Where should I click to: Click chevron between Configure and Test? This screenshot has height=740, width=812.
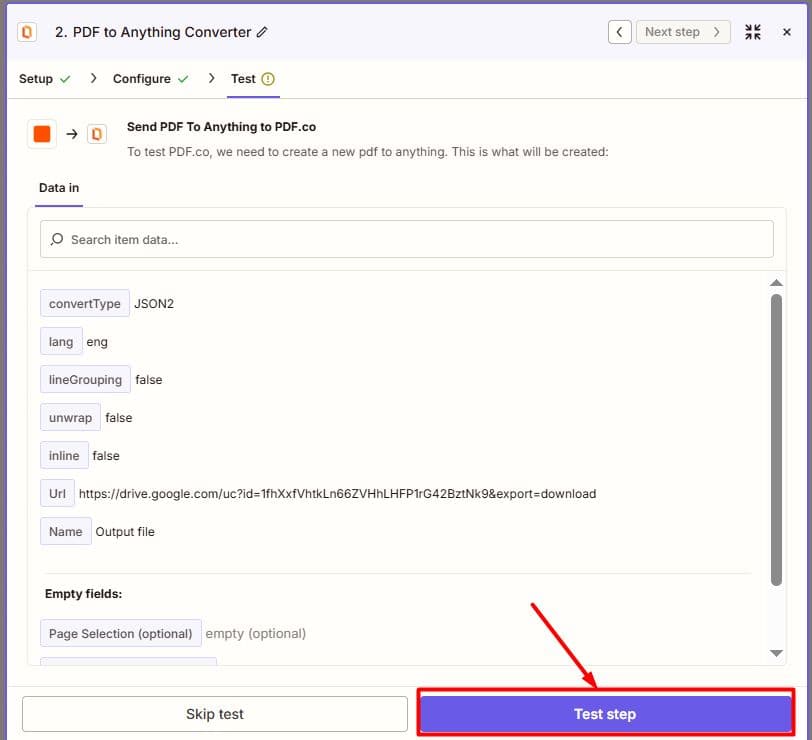pos(211,78)
